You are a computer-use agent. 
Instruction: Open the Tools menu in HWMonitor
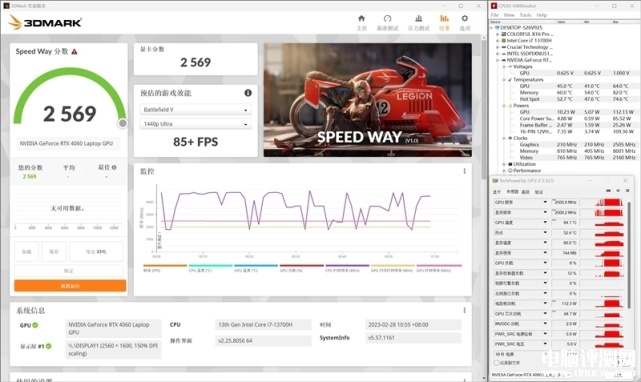click(x=525, y=15)
